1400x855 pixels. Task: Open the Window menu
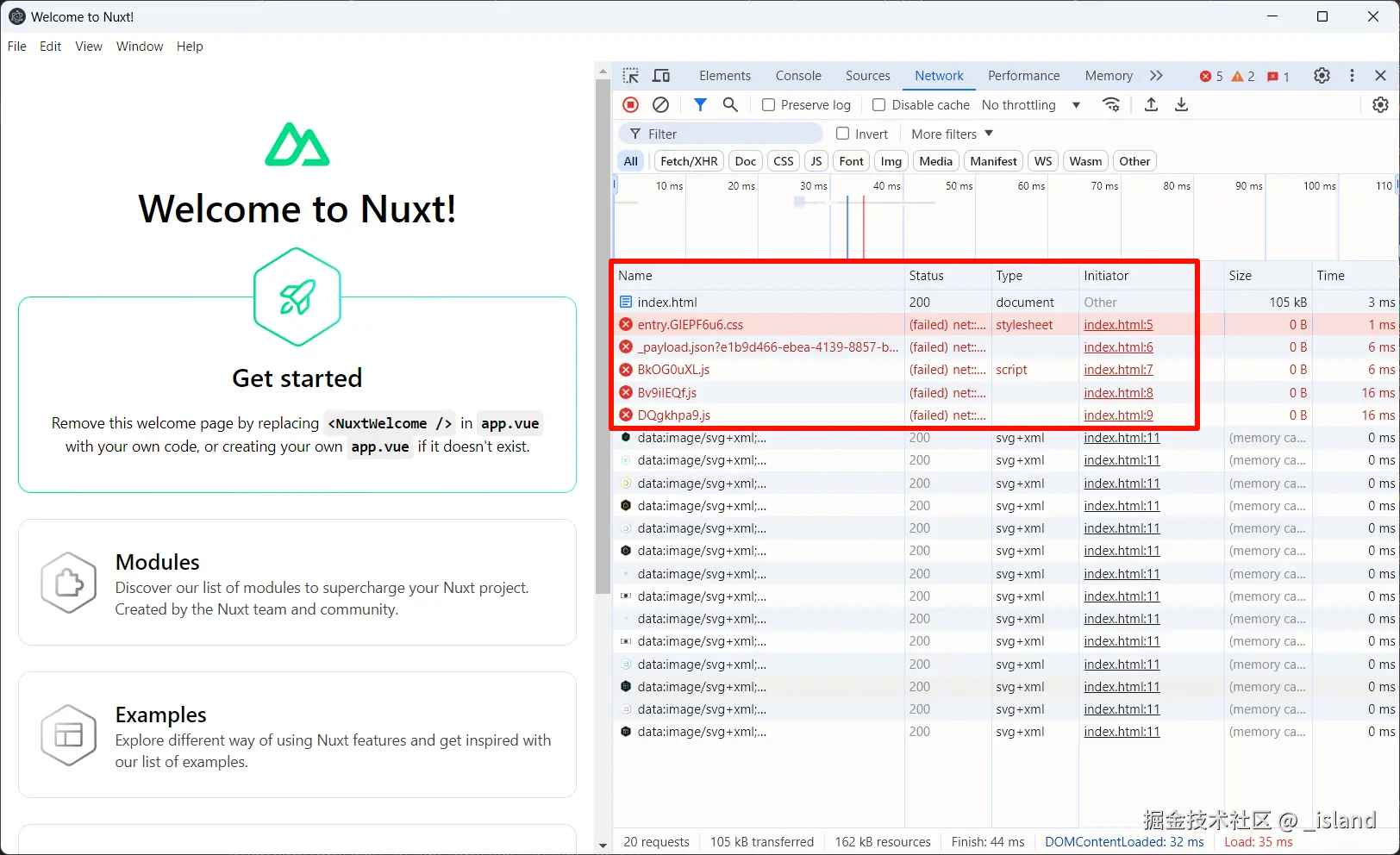pyautogui.click(x=140, y=47)
